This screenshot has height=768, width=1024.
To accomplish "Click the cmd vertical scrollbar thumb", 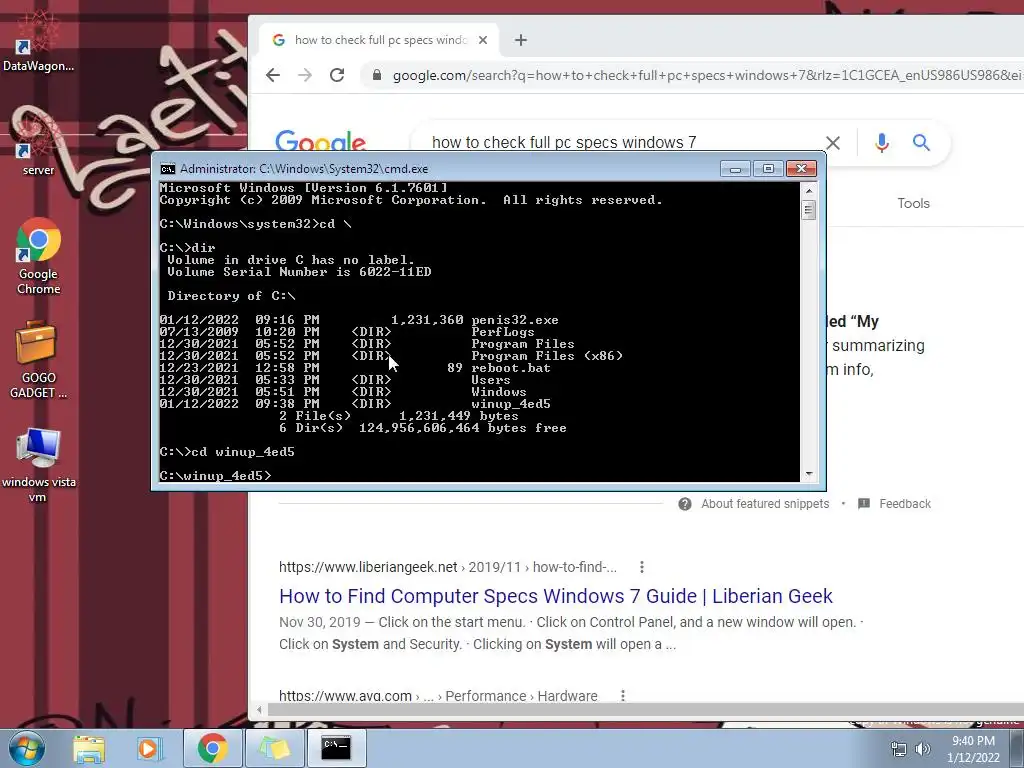I will pos(808,210).
